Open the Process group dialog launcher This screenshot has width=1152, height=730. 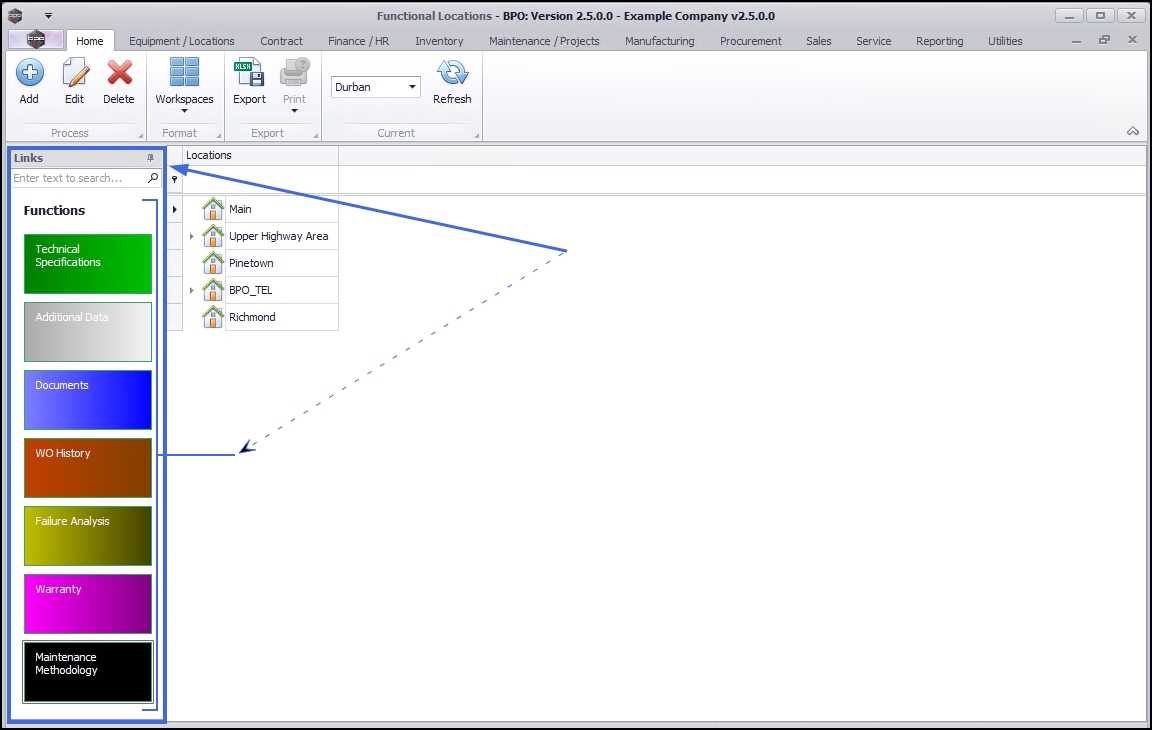pyautogui.click(x=140, y=135)
